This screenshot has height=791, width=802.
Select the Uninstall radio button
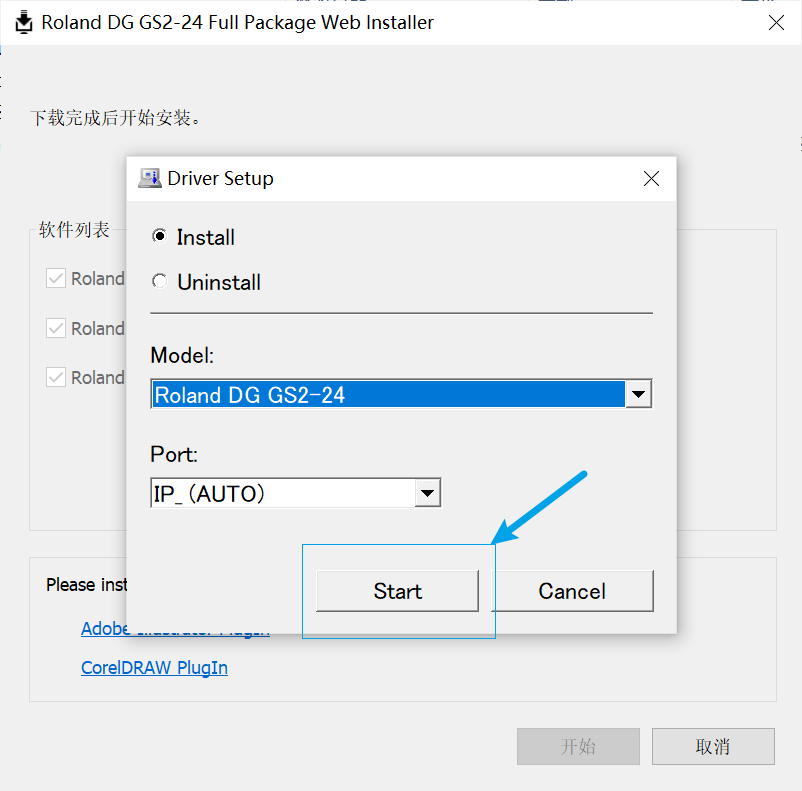click(160, 281)
